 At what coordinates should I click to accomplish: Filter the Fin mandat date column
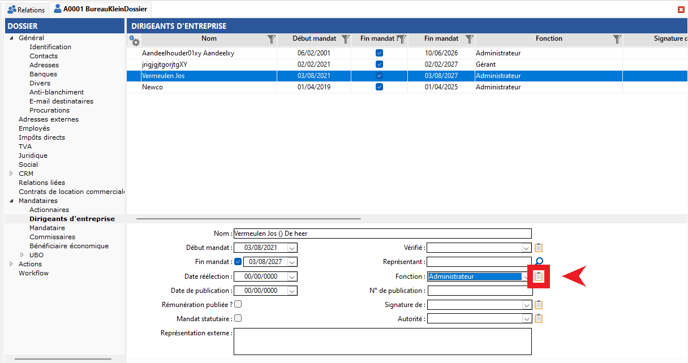coord(469,40)
